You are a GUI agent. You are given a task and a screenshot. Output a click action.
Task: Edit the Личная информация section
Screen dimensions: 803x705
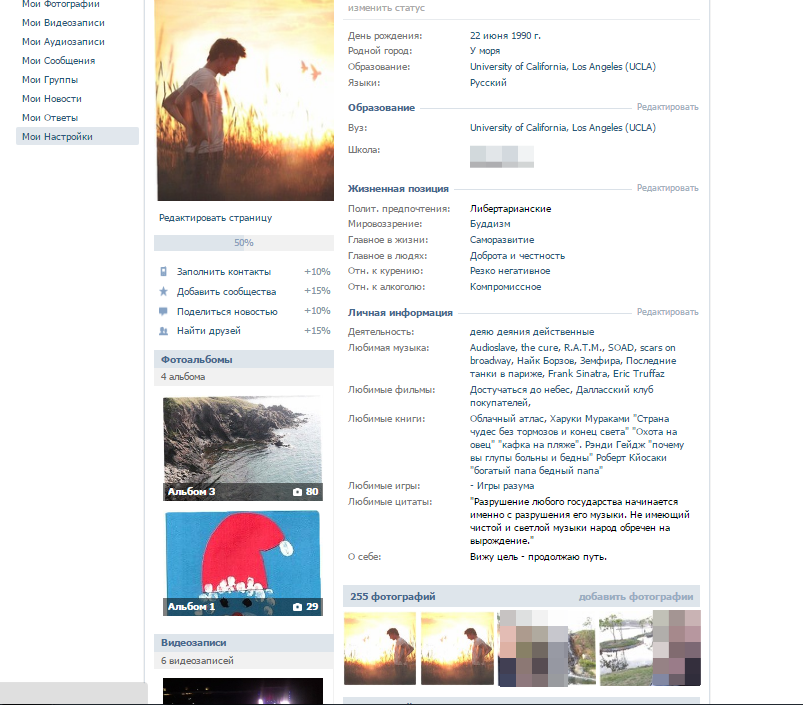[x=667, y=312]
